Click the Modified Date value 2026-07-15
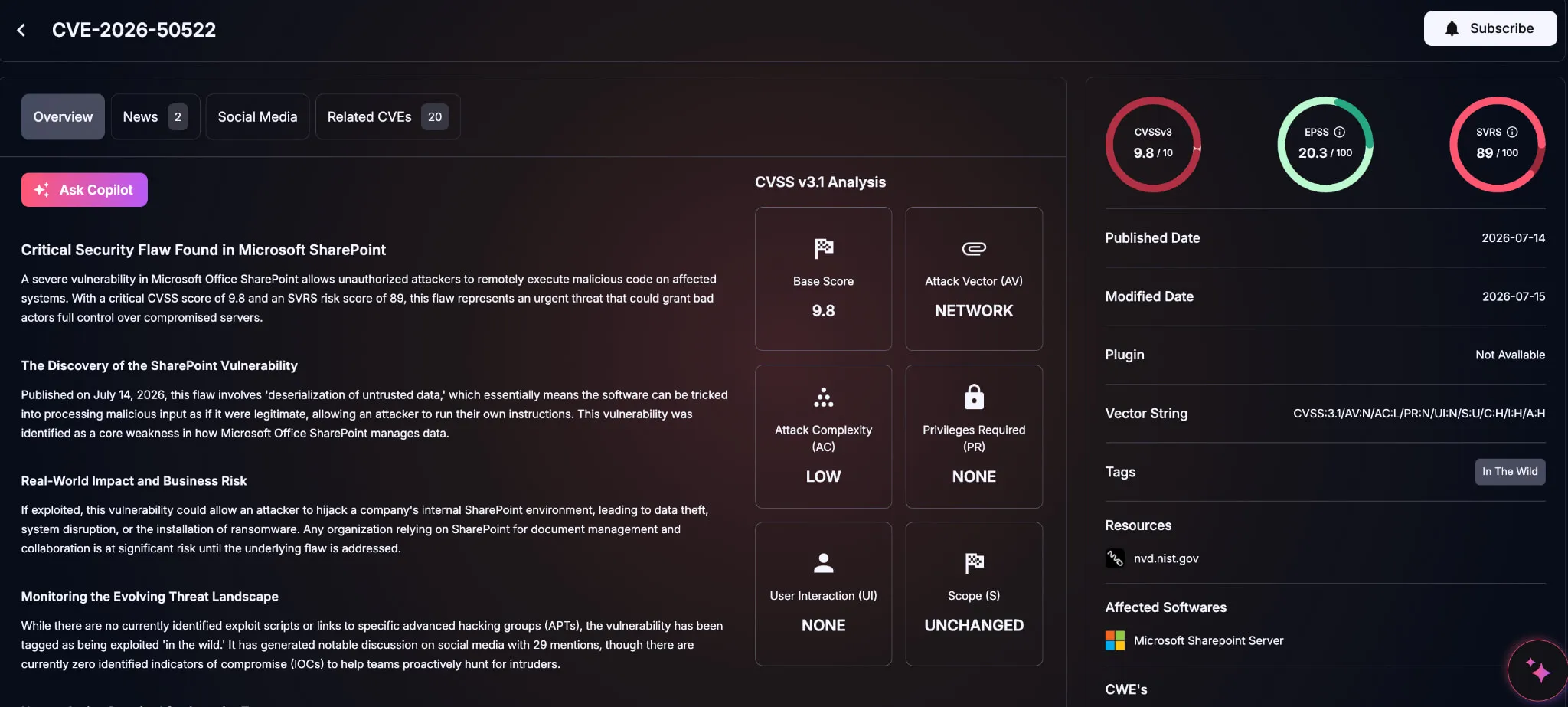The width and height of the screenshot is (1568, 707). point(1513,296)
